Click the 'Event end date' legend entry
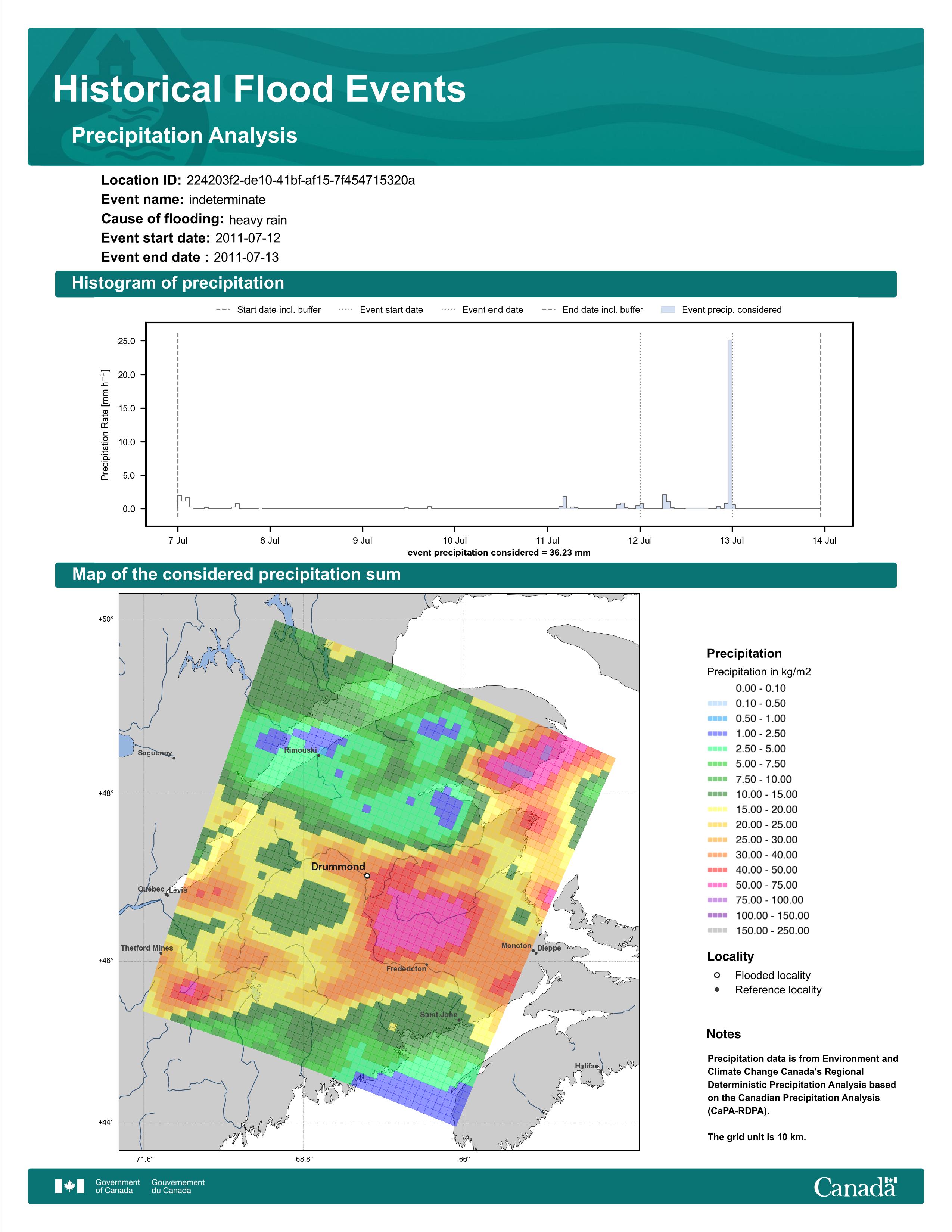Screen dimensions: 952x1232 [482, 310]
